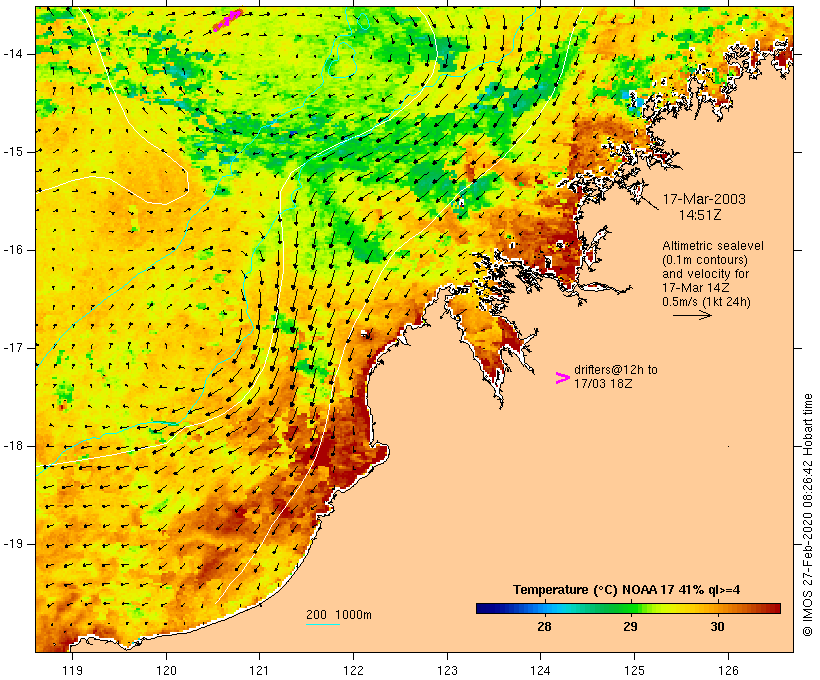Click the '17/03 18Z' drifter legend text

[x=603, y=384]
